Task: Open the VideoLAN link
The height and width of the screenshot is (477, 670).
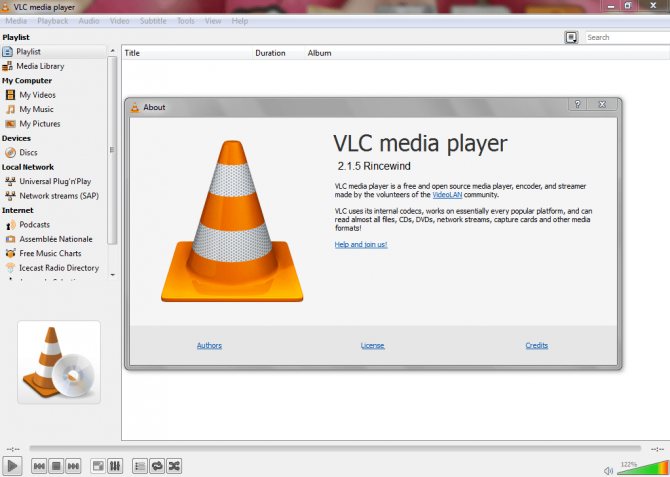Action: [x=447, y=195]
